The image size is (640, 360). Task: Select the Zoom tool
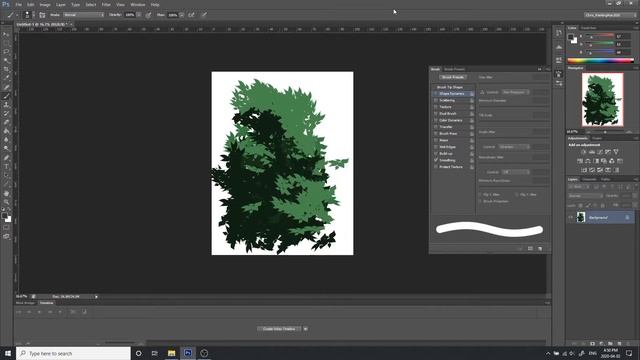6,202
